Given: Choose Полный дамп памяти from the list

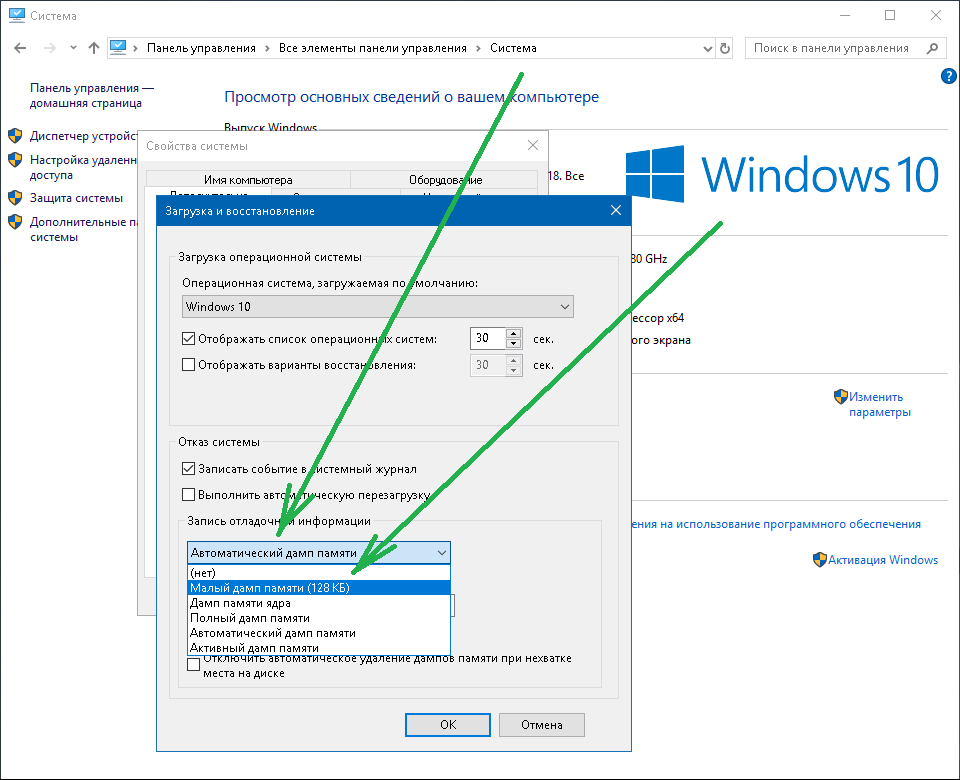Looking at the screenshot, I should (x=250, y=618).
